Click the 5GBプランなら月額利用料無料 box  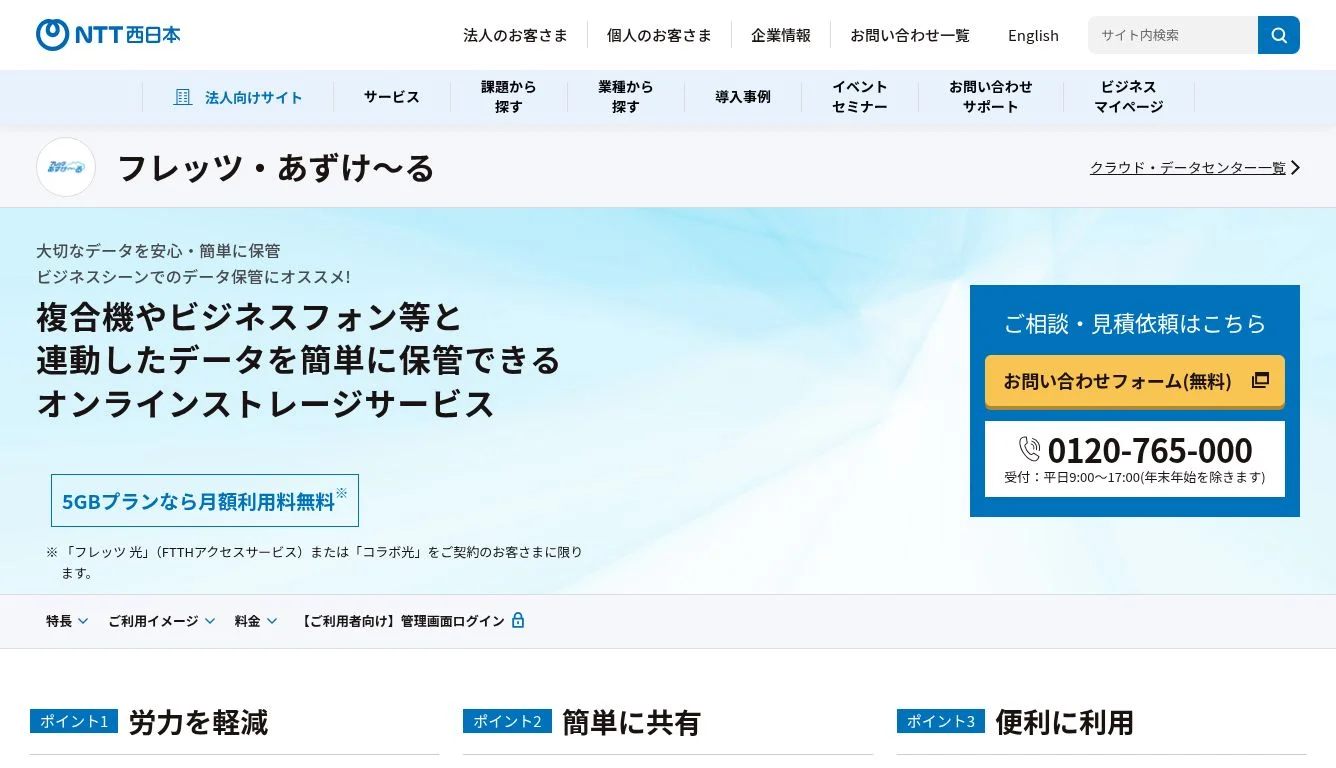pos(205,500)
